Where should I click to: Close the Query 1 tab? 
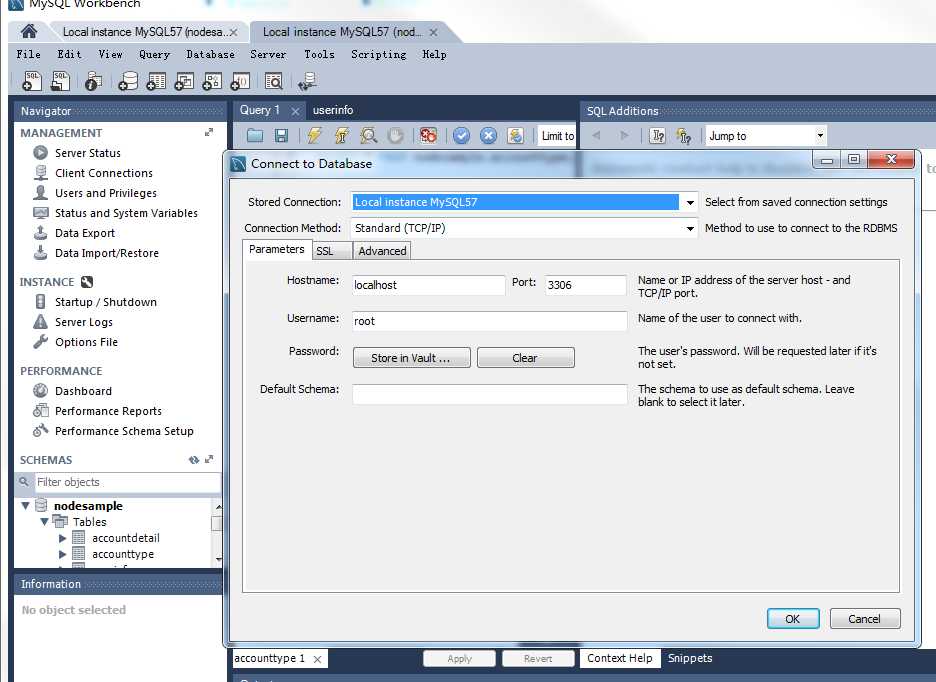pyautogui.click(x=295, y=111)
